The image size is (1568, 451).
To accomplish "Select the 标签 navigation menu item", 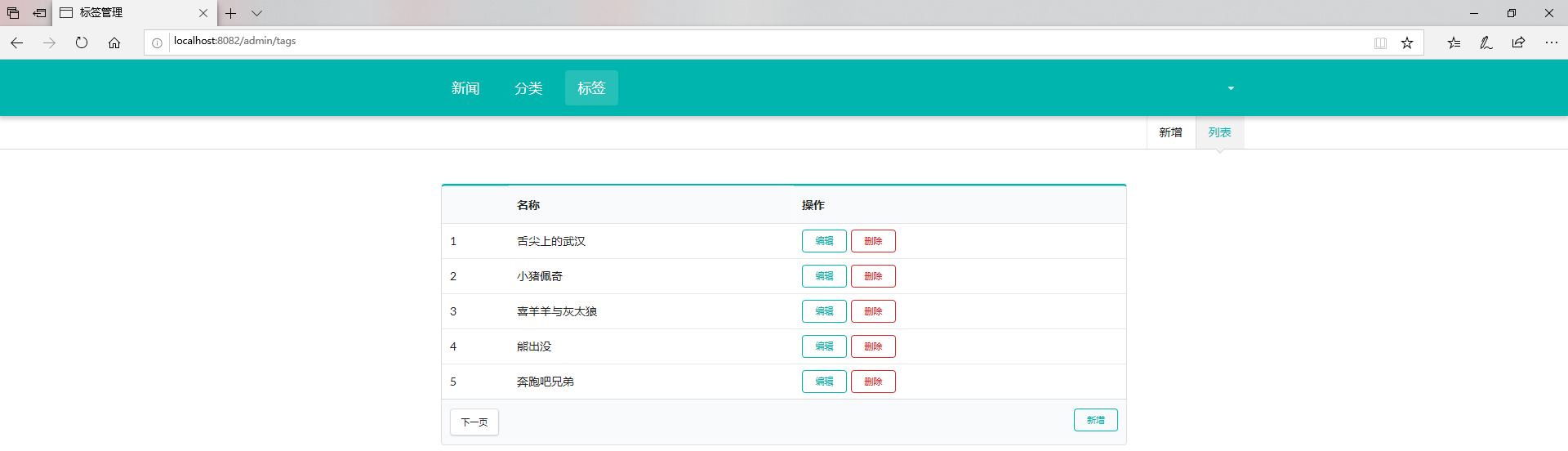I will point(591,88).
